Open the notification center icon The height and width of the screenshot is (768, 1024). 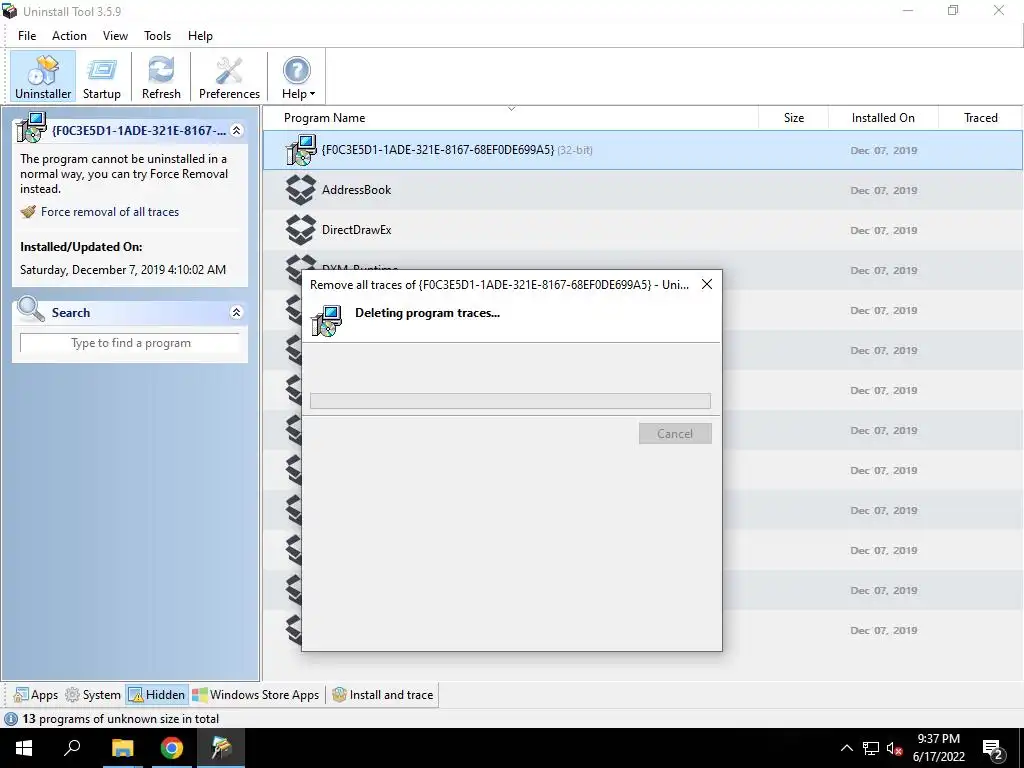point(993,749)
